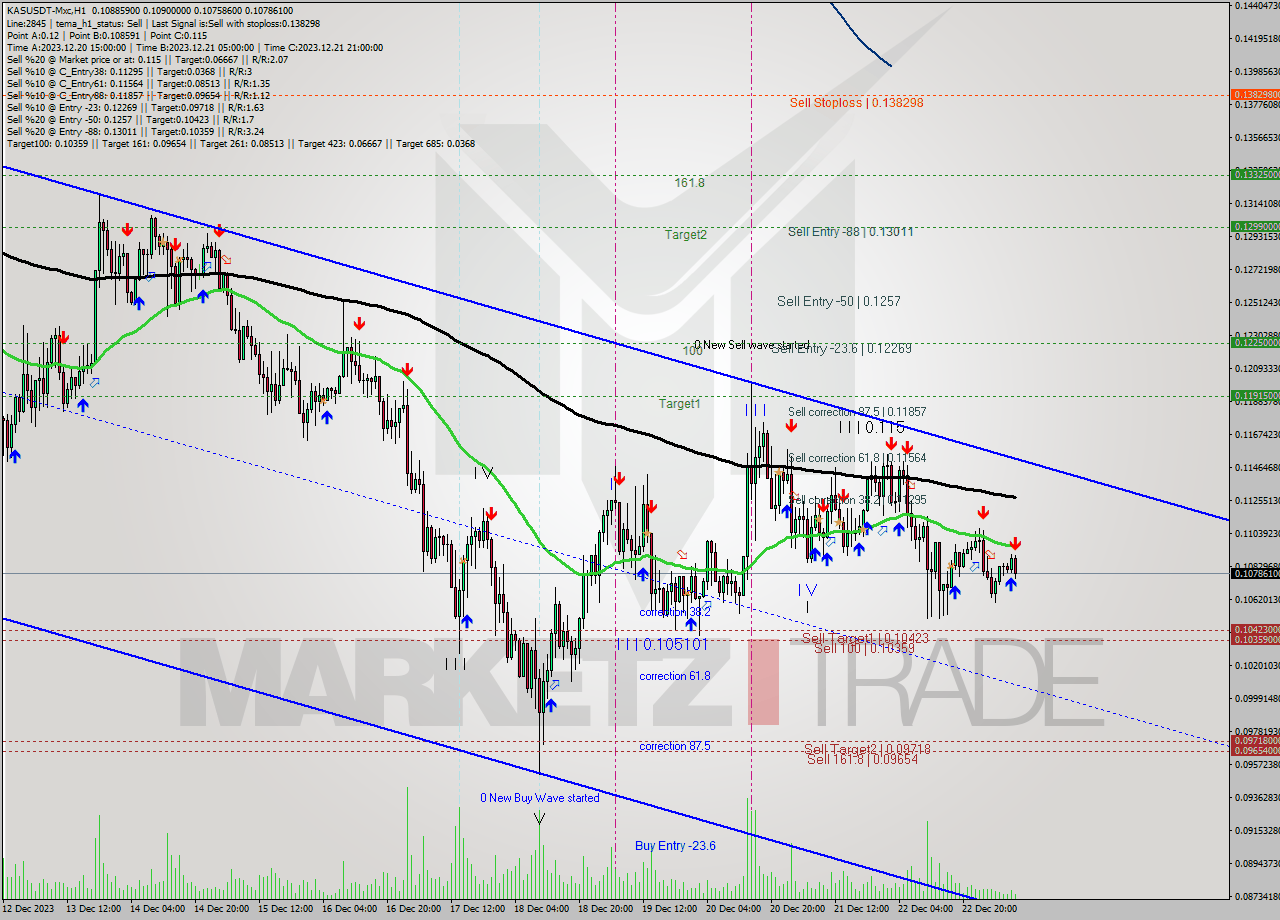
Task: Select the 'Sell Target2 | 0.09718' label
Action: pos(867,749)
